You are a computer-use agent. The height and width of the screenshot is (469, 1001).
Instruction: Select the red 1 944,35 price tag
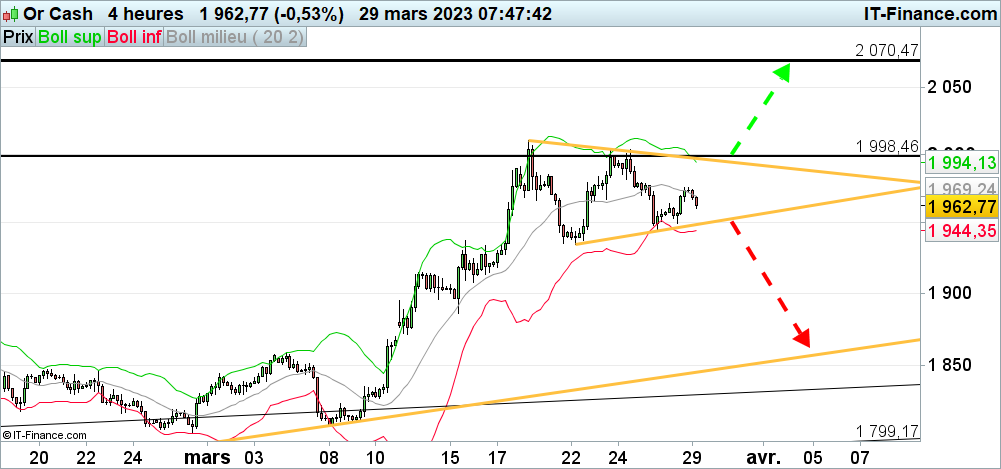pos(960,231)
